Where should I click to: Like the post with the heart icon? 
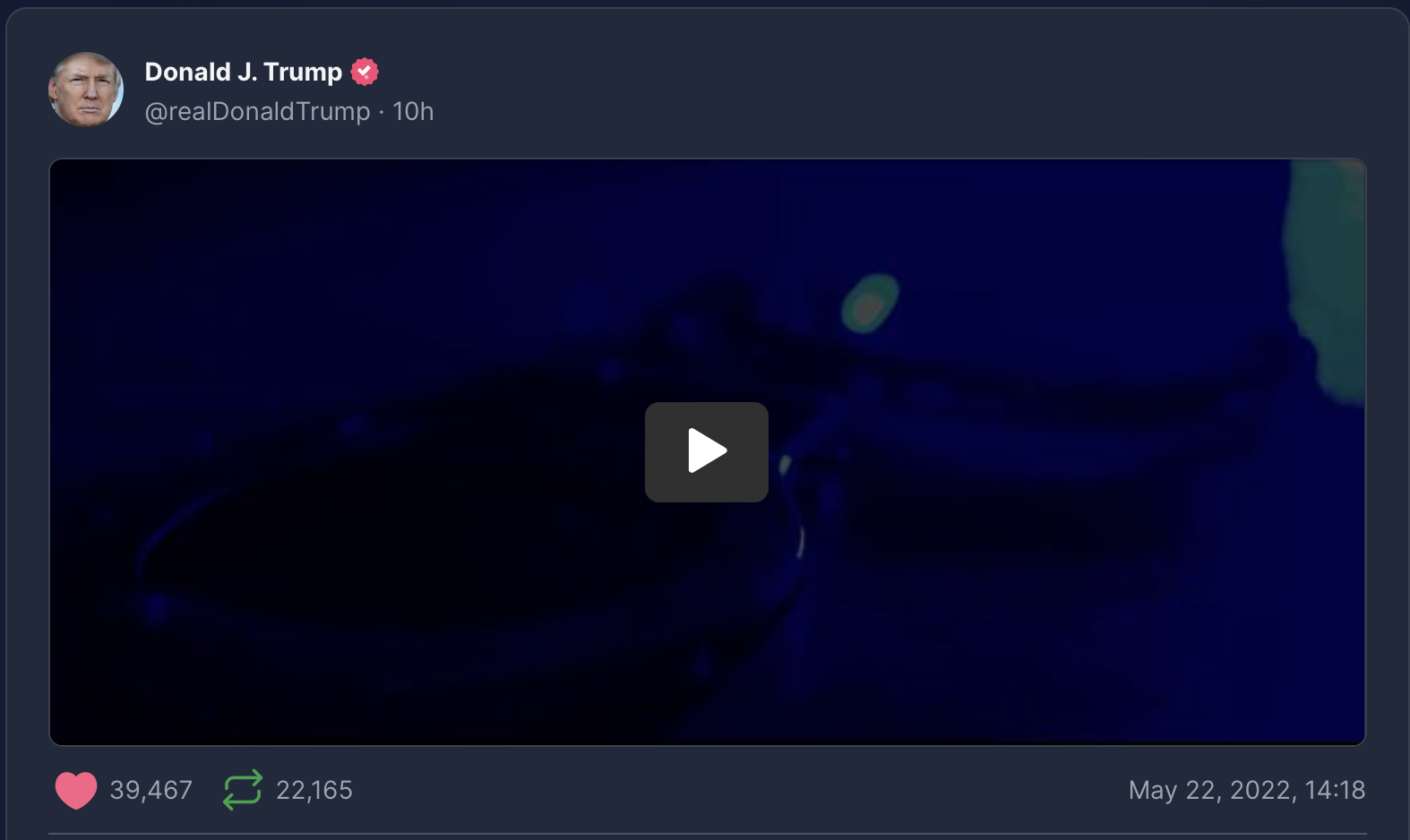[76, 790]
